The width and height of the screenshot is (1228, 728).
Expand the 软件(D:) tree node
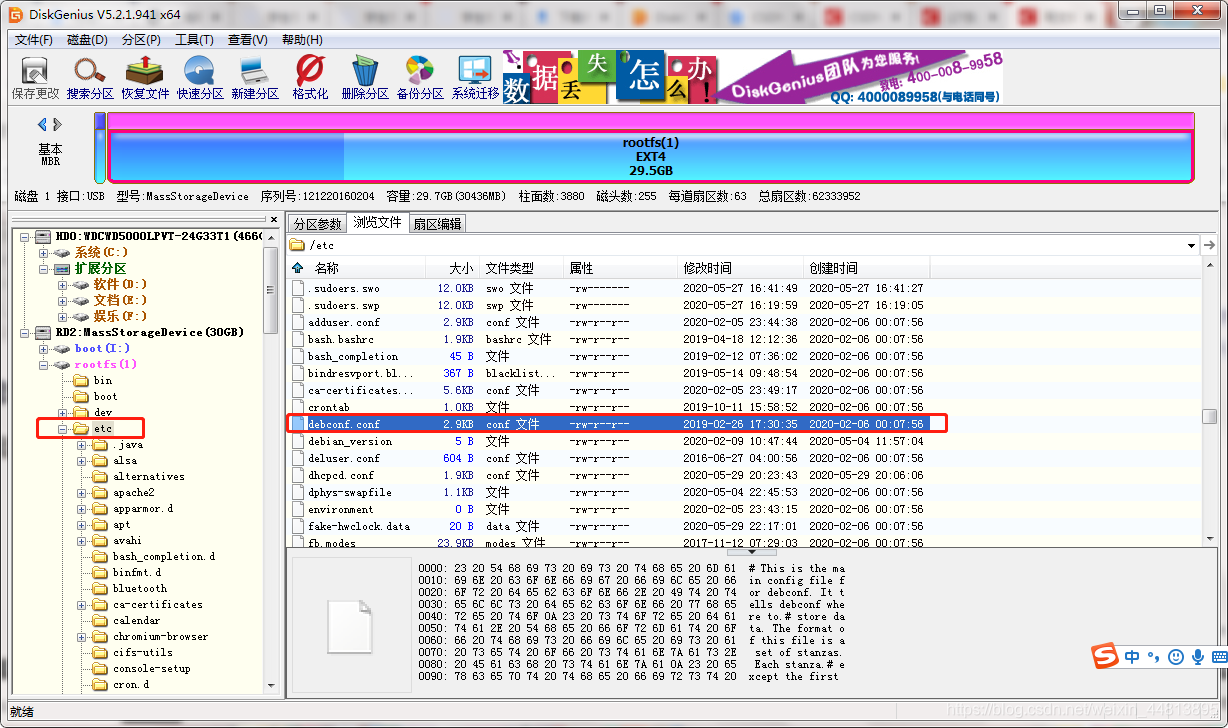pyautogui.click(x=62, y=284)
